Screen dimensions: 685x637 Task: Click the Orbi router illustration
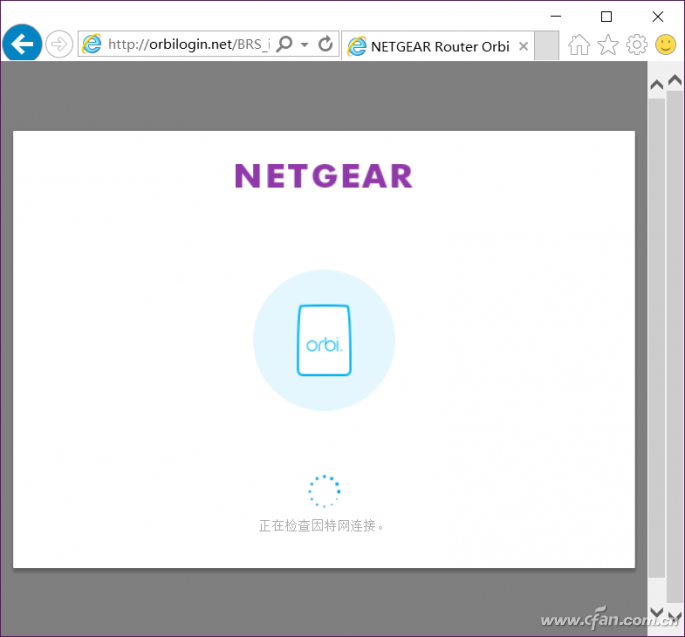[324, 340]
